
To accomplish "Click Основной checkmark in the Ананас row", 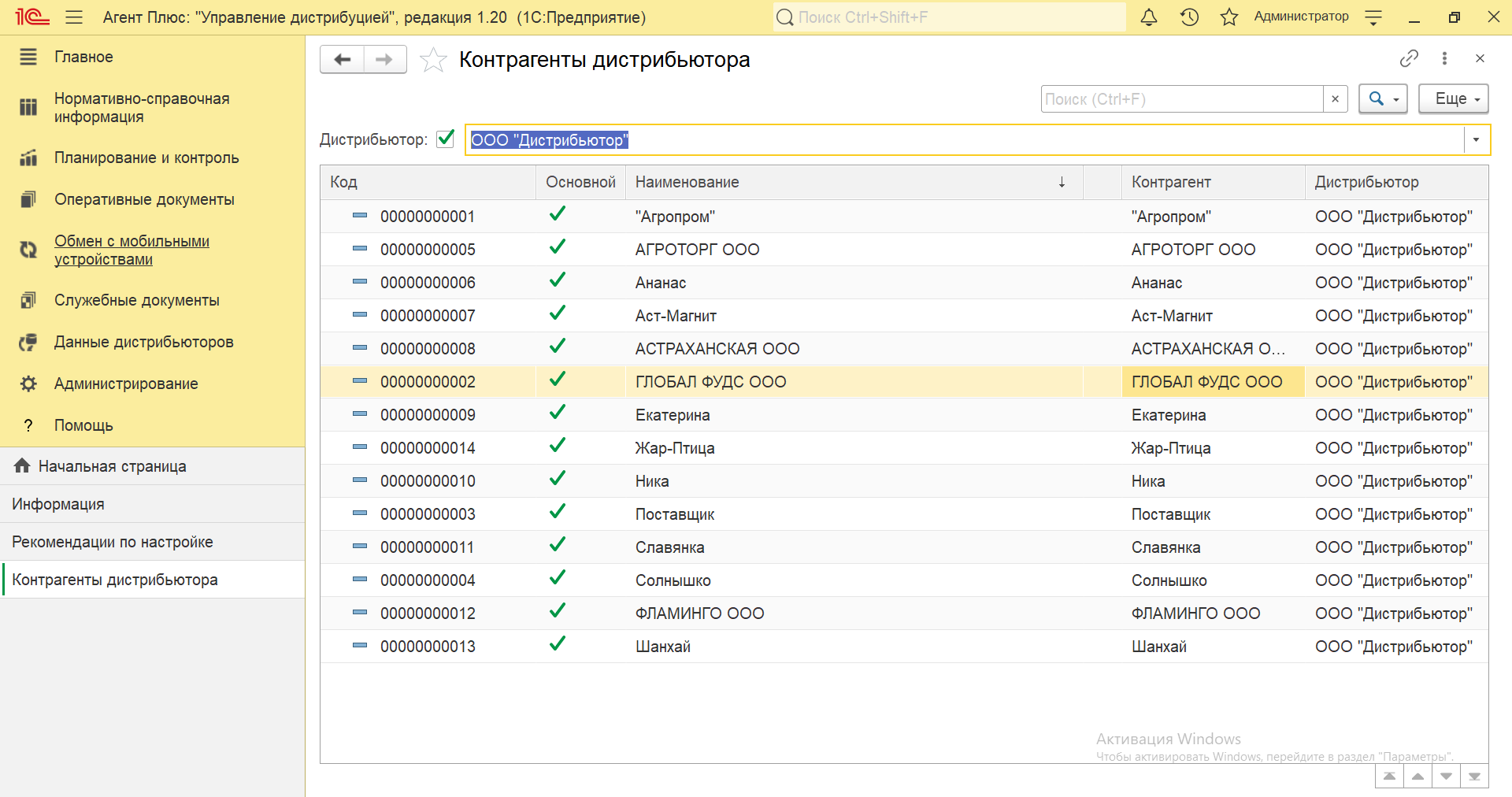I will [x=558, y=280].
